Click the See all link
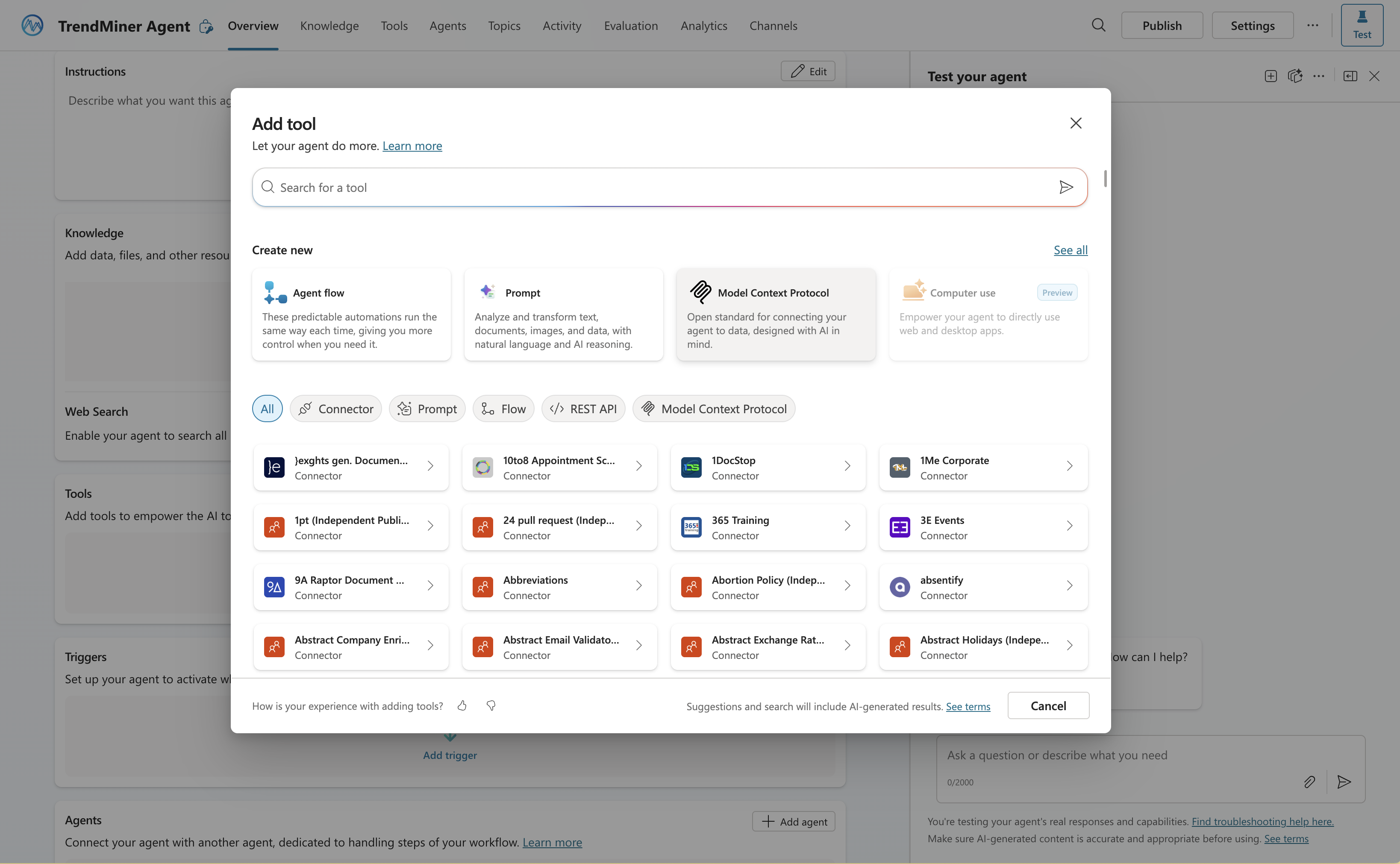 1070,250
